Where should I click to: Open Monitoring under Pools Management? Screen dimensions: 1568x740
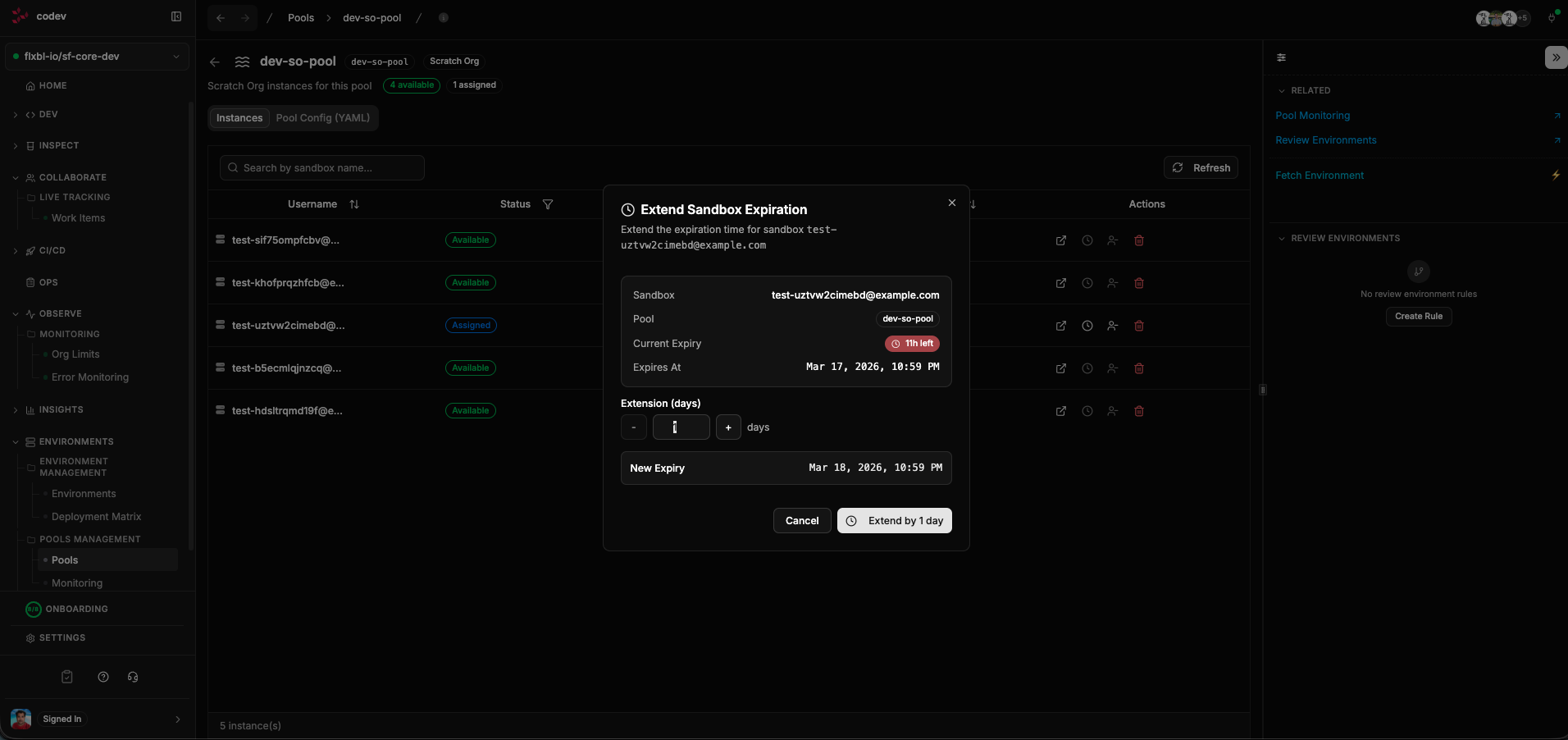coord(77,583)
